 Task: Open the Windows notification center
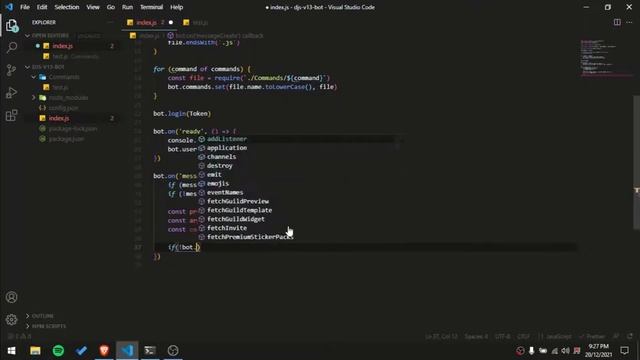click(624, 350)
